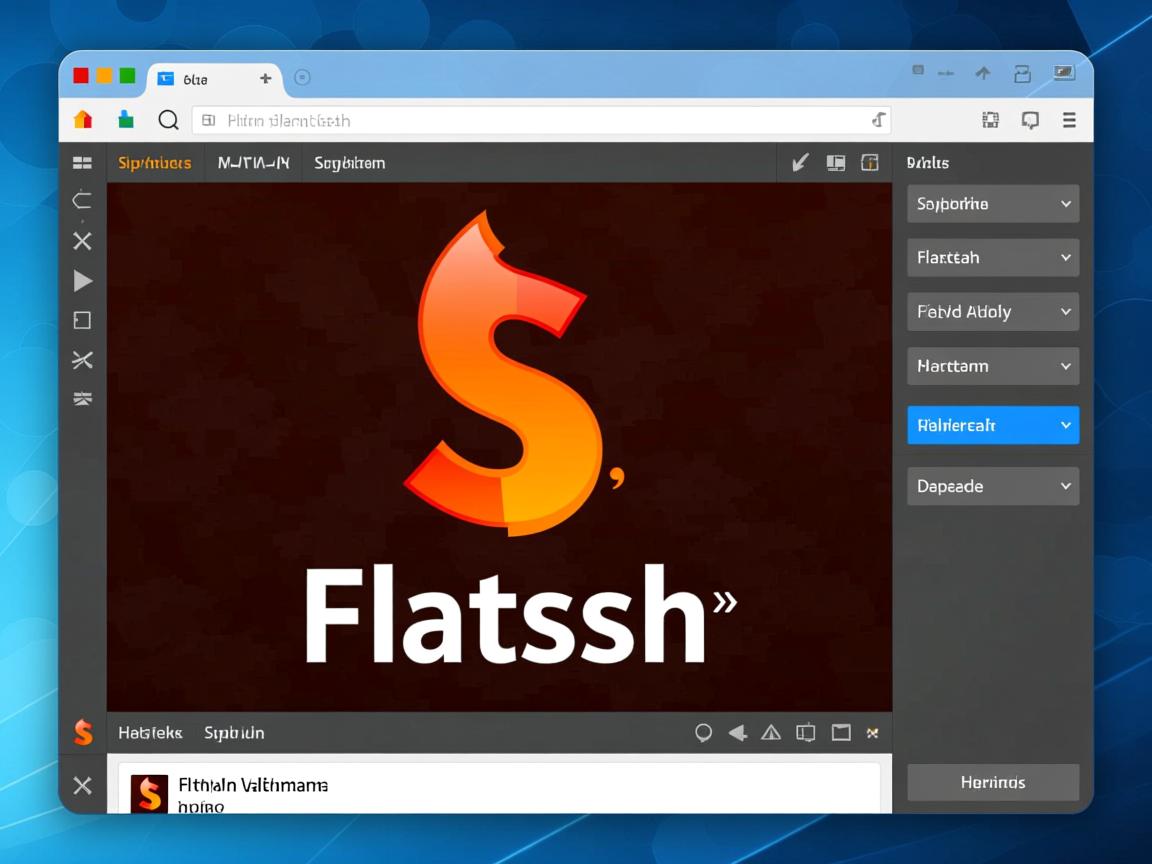Open the Dapeade dropdown
This screenshot has width=1152, height=864.
coord(992,486)
